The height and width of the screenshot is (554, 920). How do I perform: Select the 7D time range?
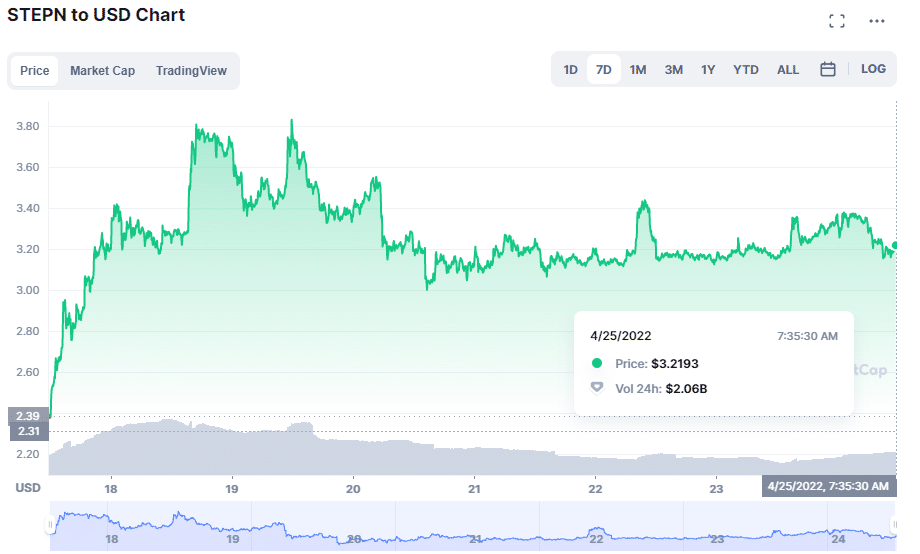click(x=604, y=70)
